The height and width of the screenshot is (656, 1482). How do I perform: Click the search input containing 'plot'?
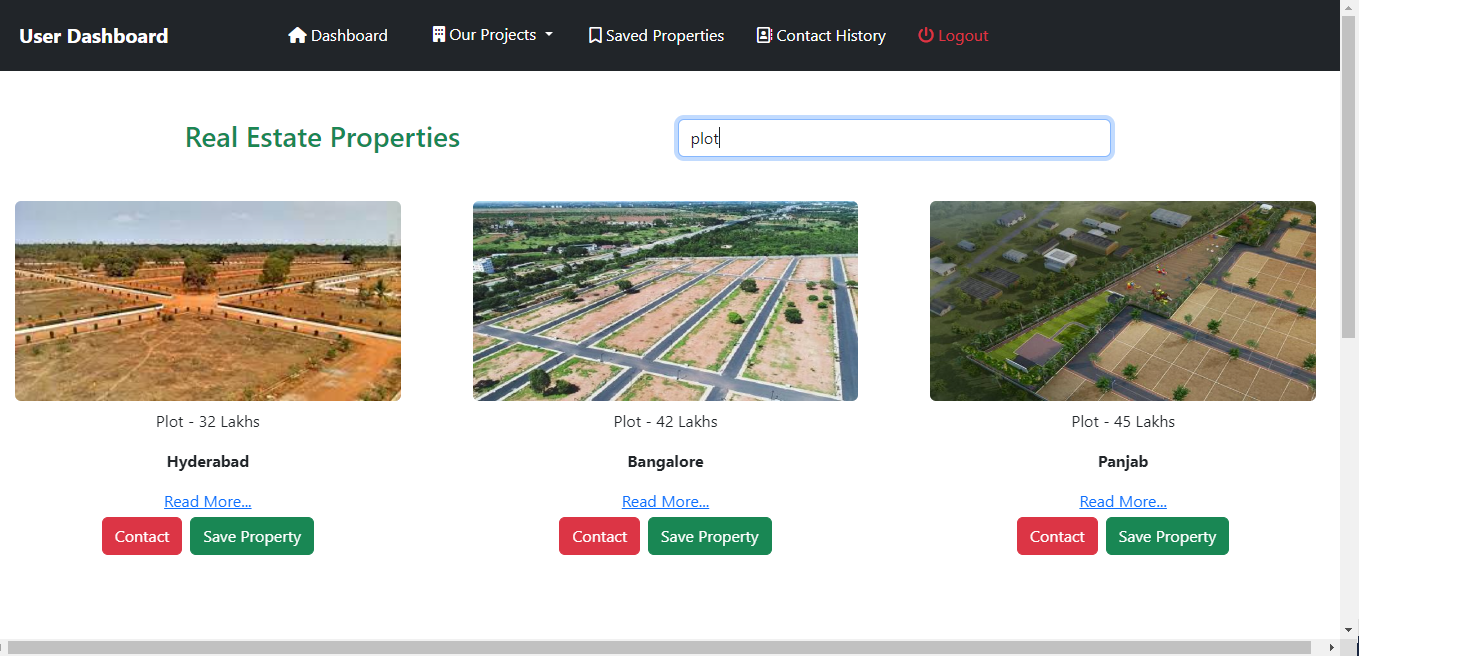click(893, 138)
